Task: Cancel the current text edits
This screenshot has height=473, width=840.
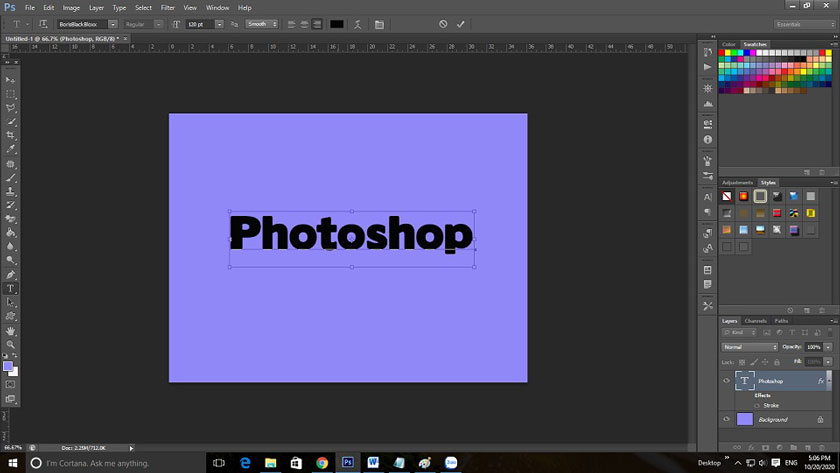Action: click(x=443, y=24)
